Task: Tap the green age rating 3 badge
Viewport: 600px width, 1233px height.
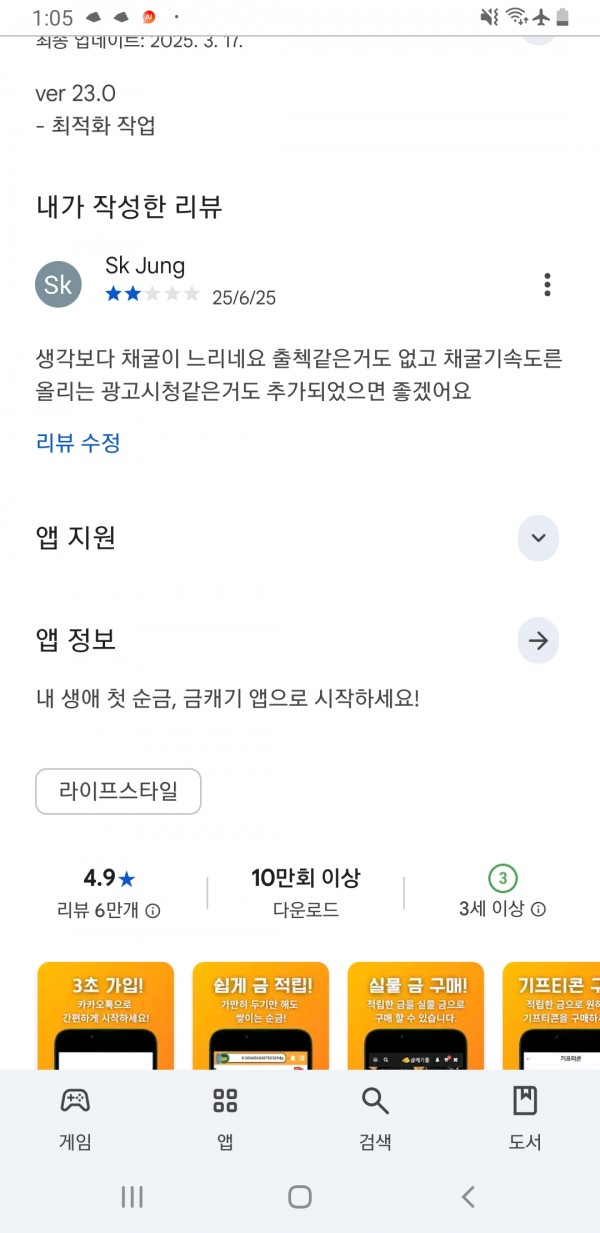Action: 502,878
